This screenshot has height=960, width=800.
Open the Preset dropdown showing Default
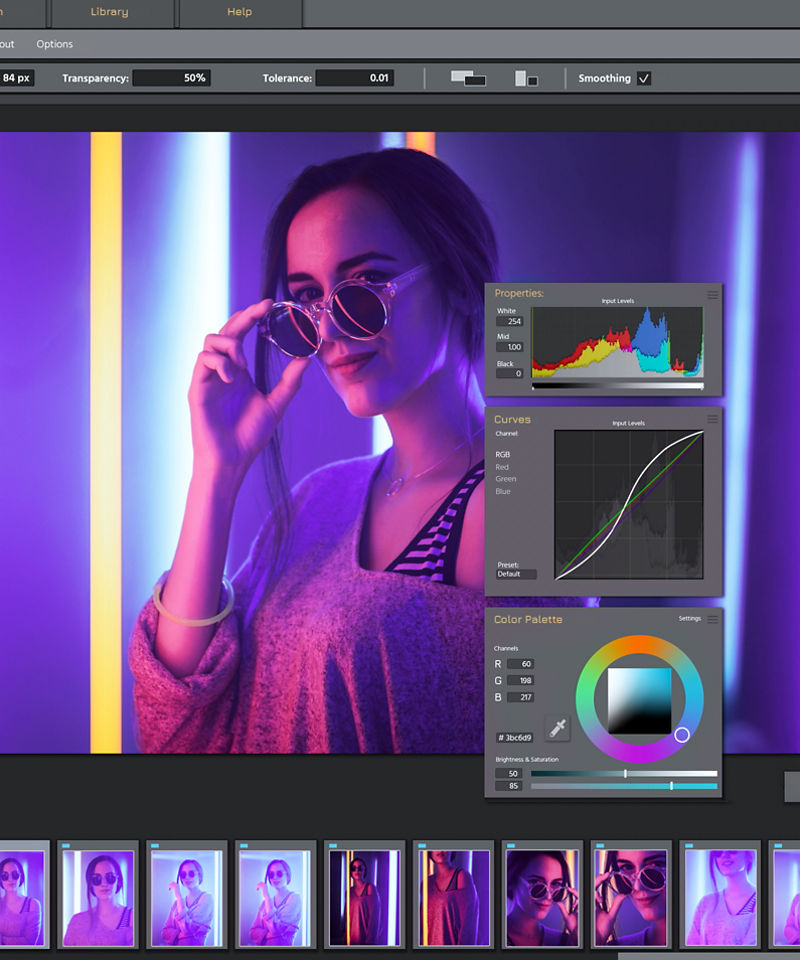point(515,574)
